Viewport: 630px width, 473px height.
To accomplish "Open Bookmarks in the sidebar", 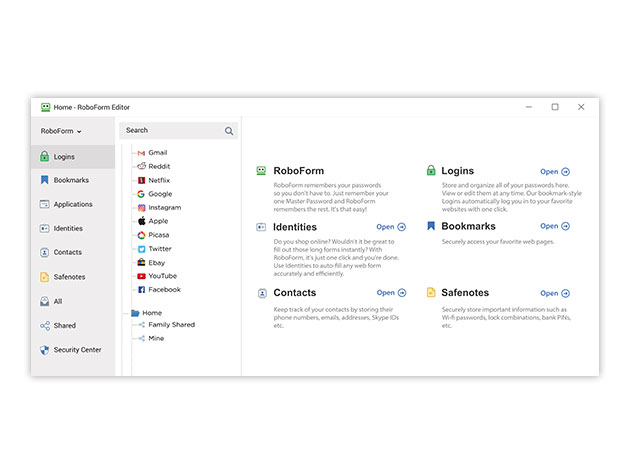I will pos(73,180).
